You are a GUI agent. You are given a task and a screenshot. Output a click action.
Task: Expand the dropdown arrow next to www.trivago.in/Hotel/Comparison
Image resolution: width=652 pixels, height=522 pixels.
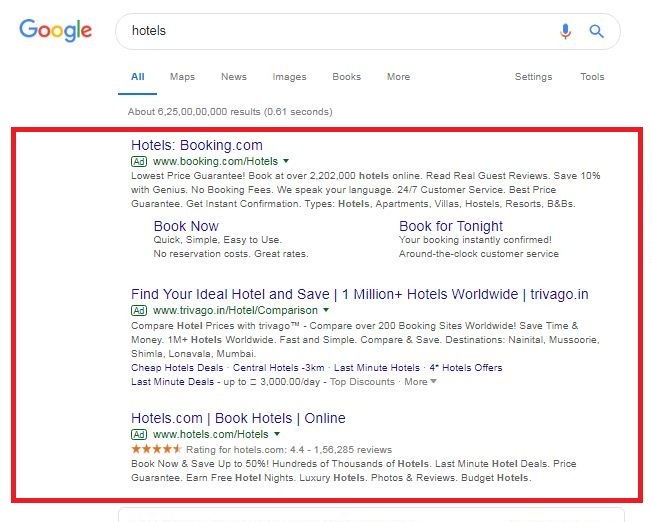tap(326, 310)
